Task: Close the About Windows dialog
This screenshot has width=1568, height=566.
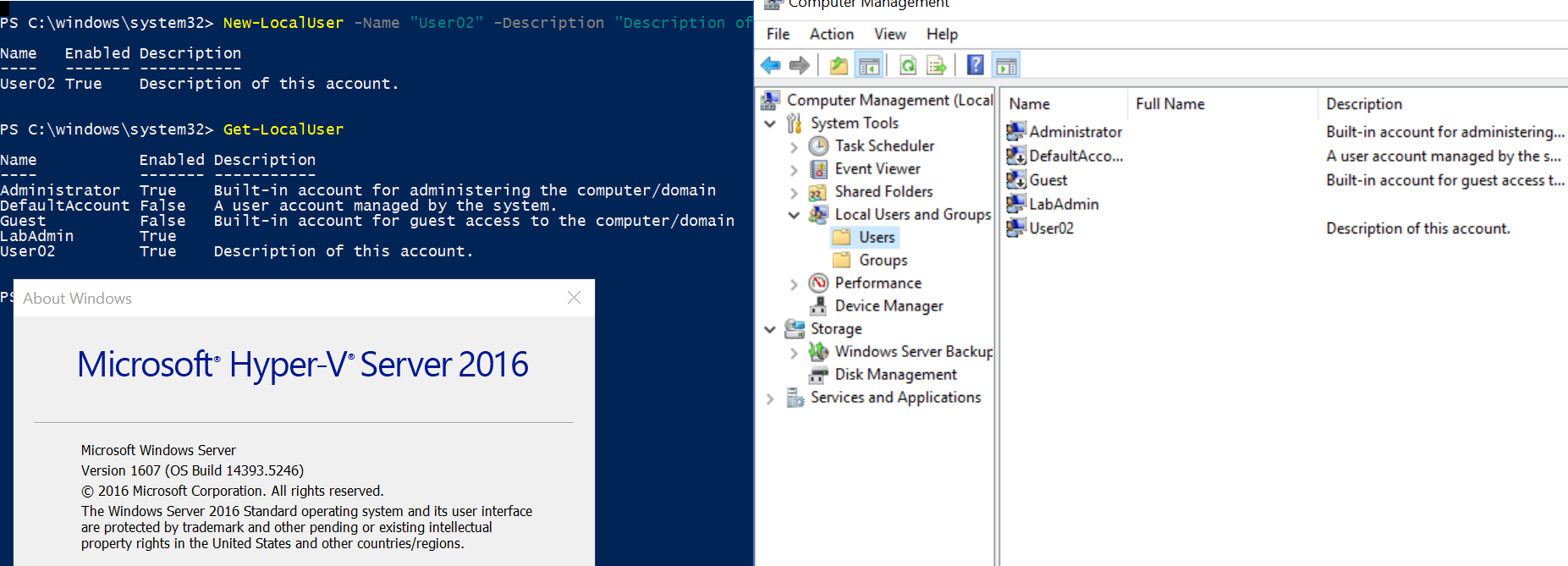Action: coord(574,298)
